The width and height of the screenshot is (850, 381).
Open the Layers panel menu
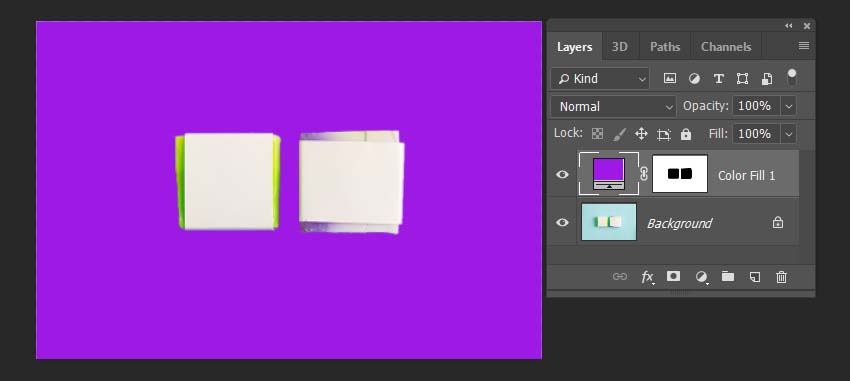point(804,46)
